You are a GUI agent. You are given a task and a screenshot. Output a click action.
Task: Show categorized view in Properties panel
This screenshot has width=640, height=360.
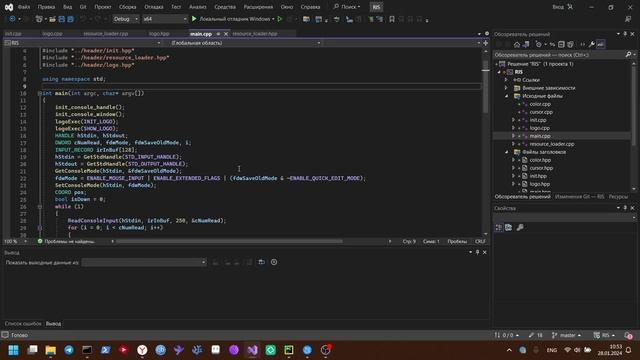tap(499, 227)
